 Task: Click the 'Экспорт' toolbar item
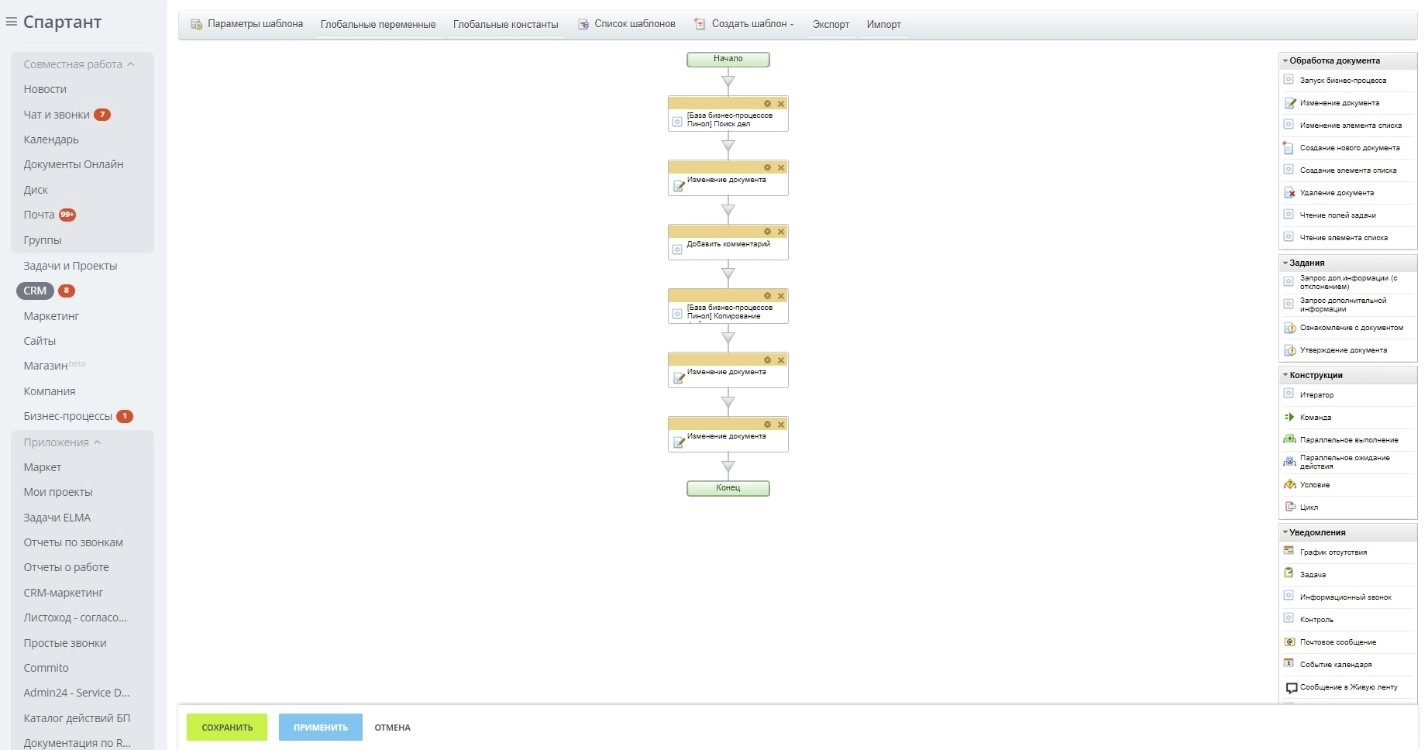pos(830,24)
